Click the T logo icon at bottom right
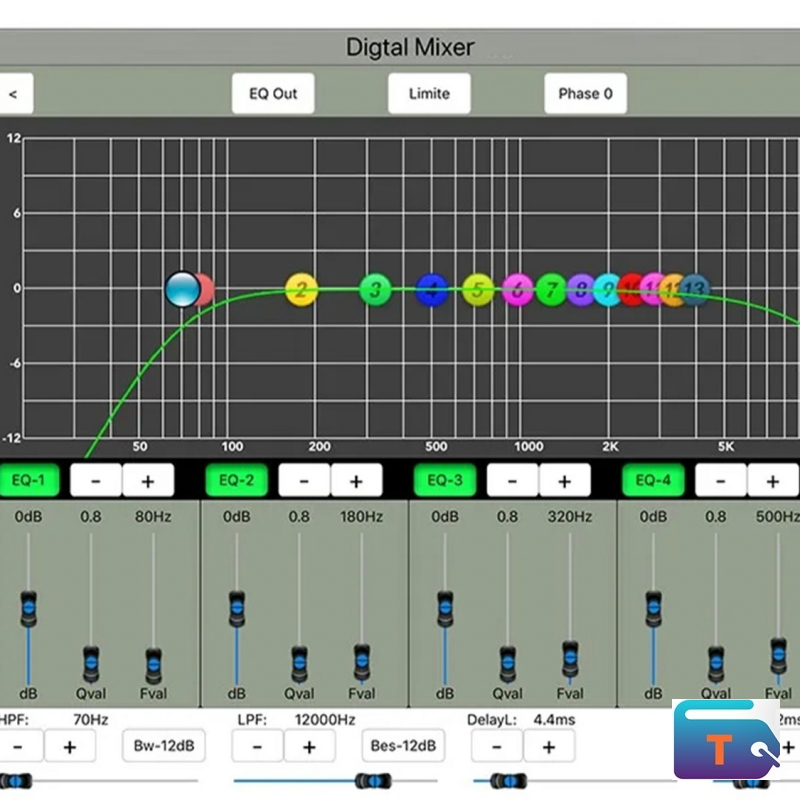The width and height of the screenshot is (800, 800). click(x=726, y=740)
